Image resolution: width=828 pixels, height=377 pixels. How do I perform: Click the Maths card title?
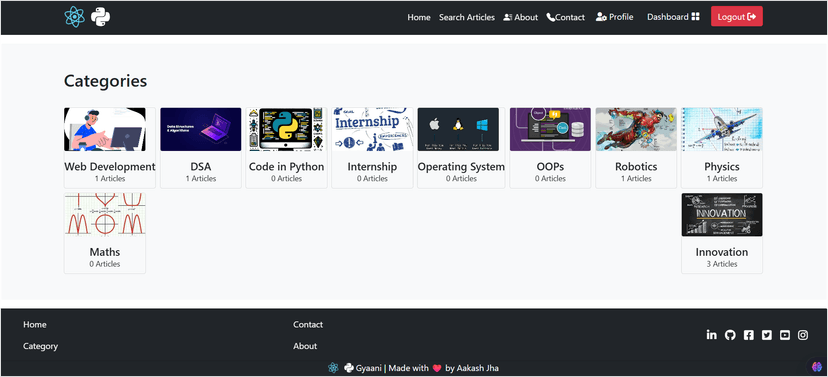pyautogui.click(x=105, y=252)
